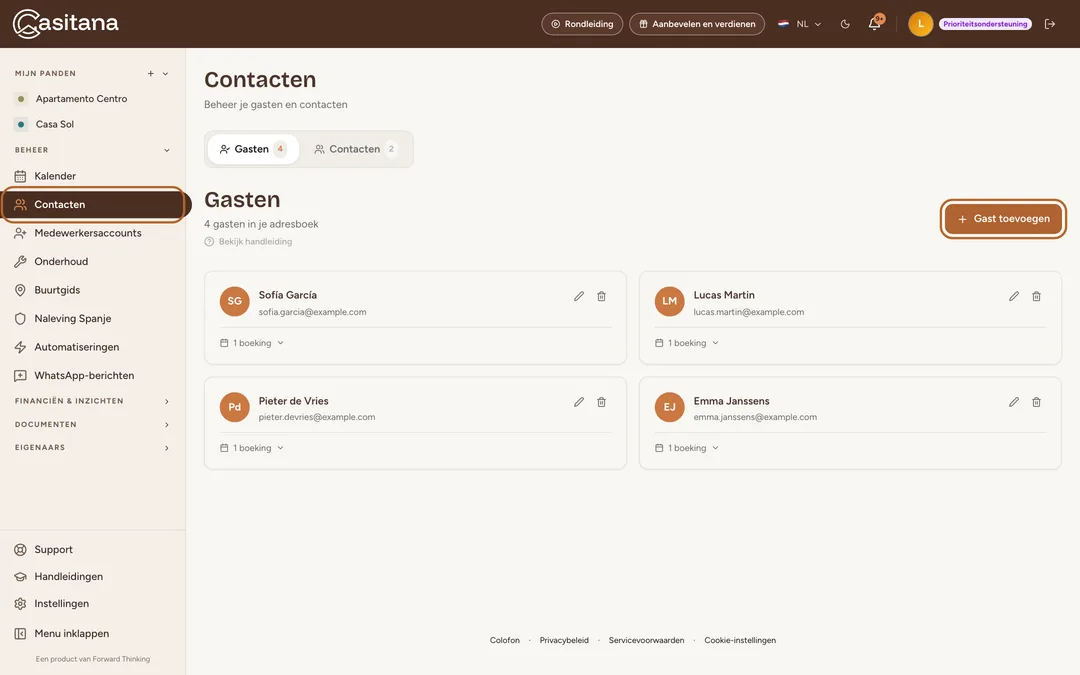This screenshot has width=1080, height=675.
Task: Open Colofon footer link
Action: pos(505,641)
